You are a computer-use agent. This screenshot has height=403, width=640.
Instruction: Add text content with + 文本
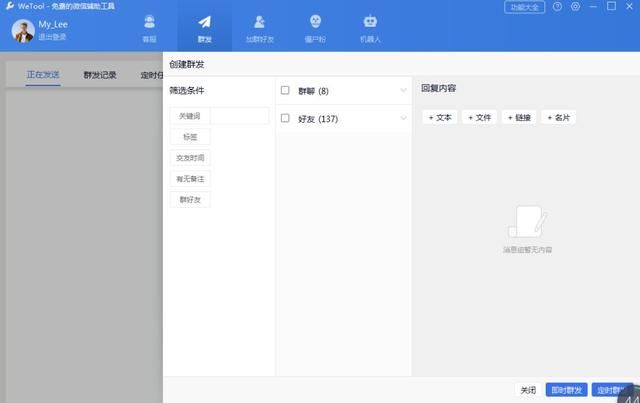440,118
